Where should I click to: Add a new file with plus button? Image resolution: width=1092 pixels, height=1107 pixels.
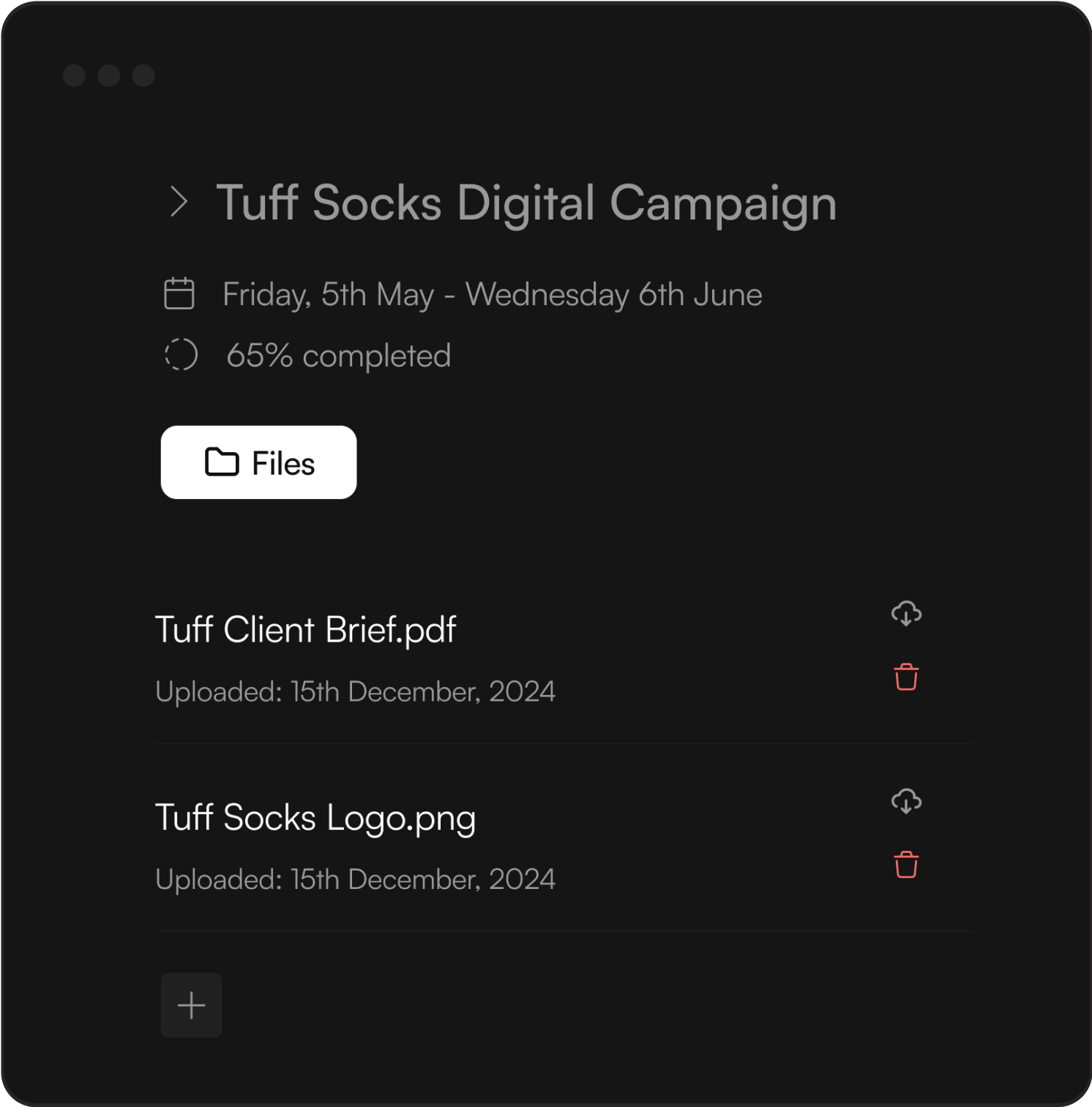191,1005
